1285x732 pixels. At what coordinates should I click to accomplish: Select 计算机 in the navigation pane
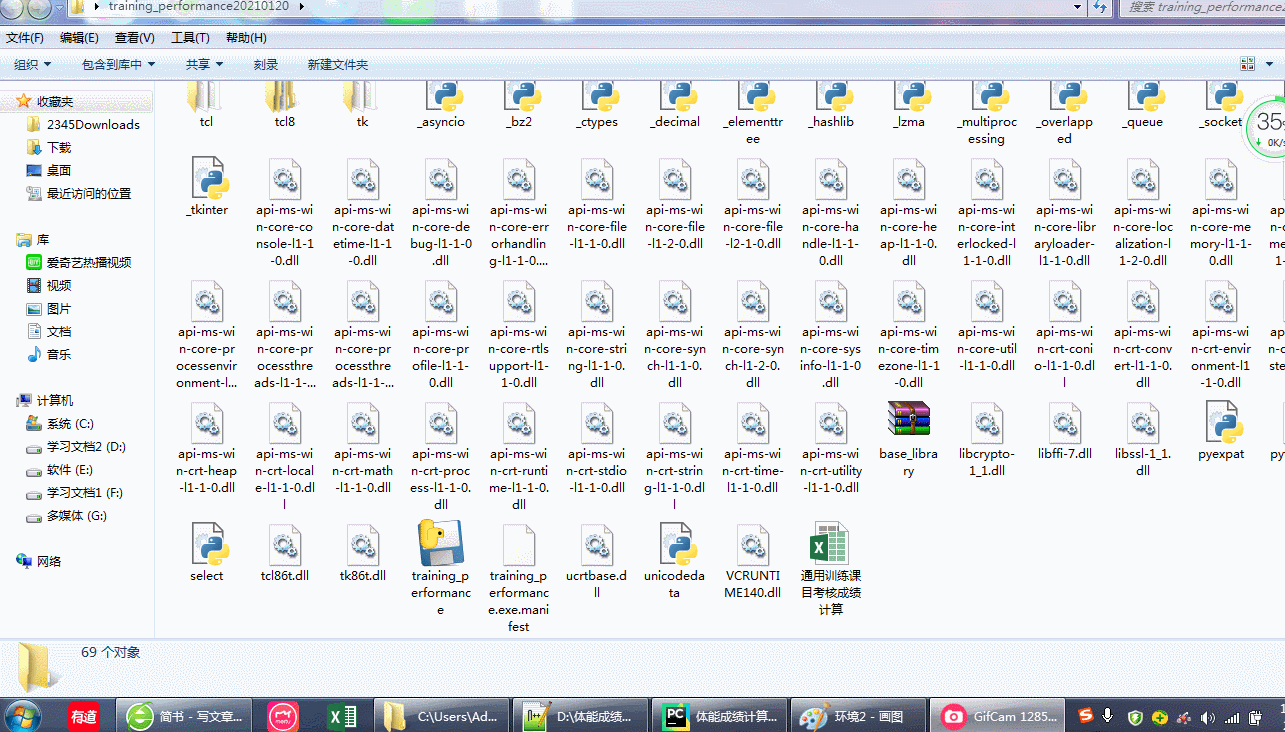54,400
